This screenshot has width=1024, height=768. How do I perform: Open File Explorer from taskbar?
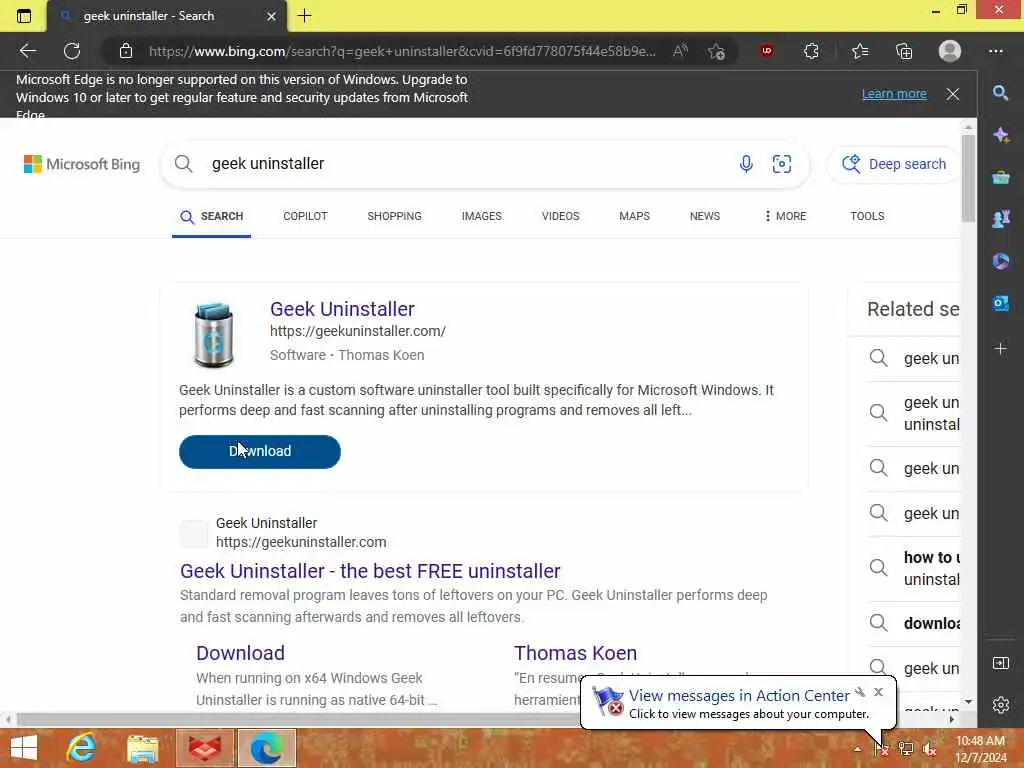click(x=142, y=748)
